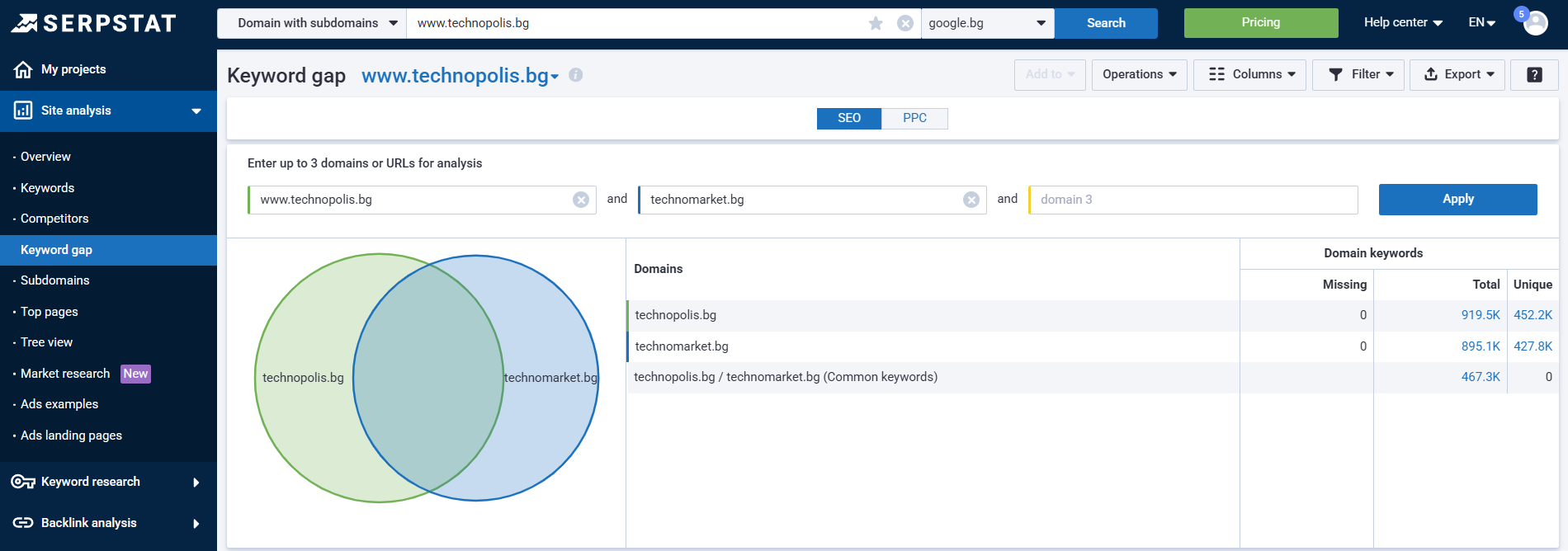Switch to the PPC tab
This screenshot has height=551, width=1568.
pos(914,118)
